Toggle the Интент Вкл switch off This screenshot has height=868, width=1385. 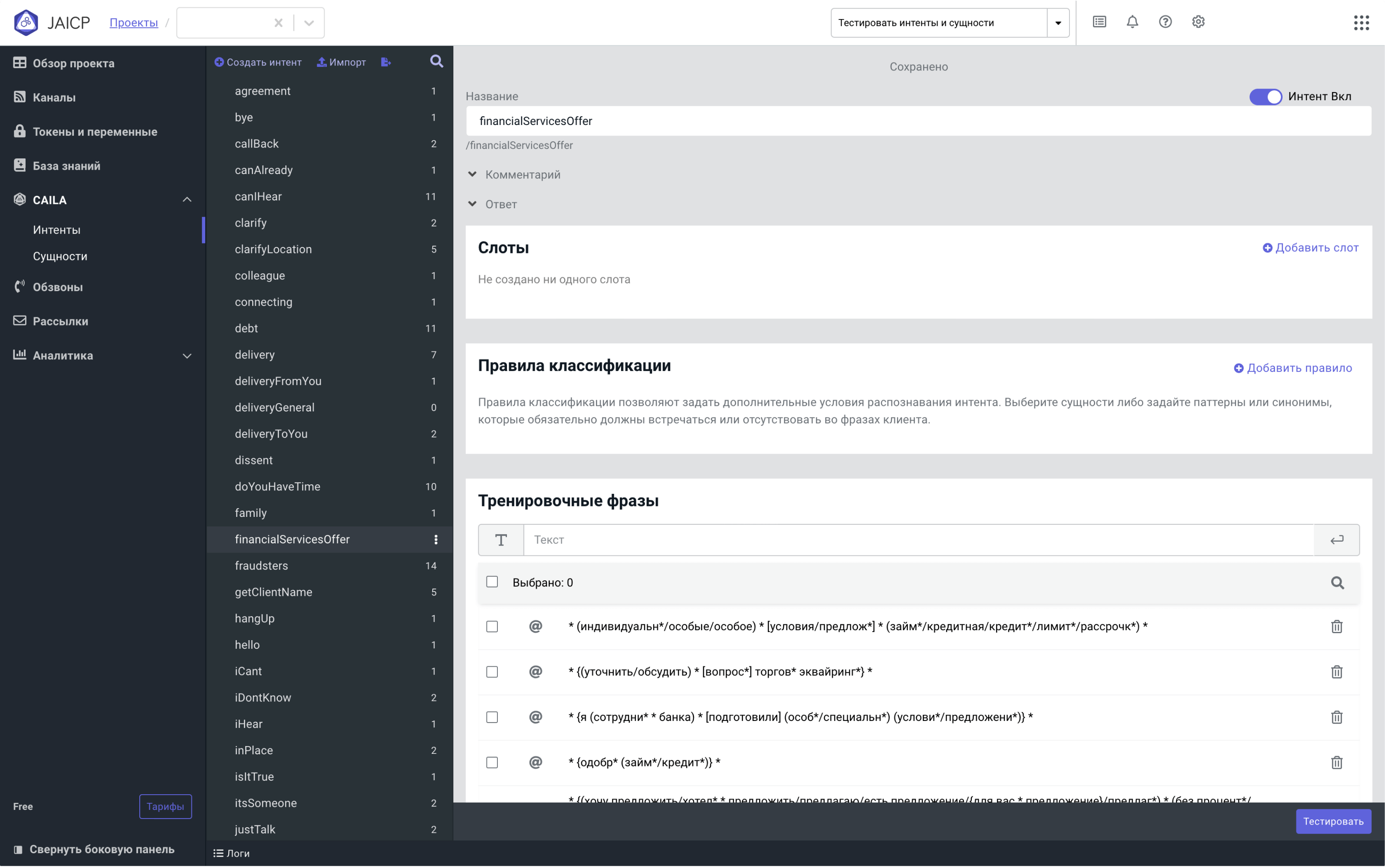(x=1265, y=96)
